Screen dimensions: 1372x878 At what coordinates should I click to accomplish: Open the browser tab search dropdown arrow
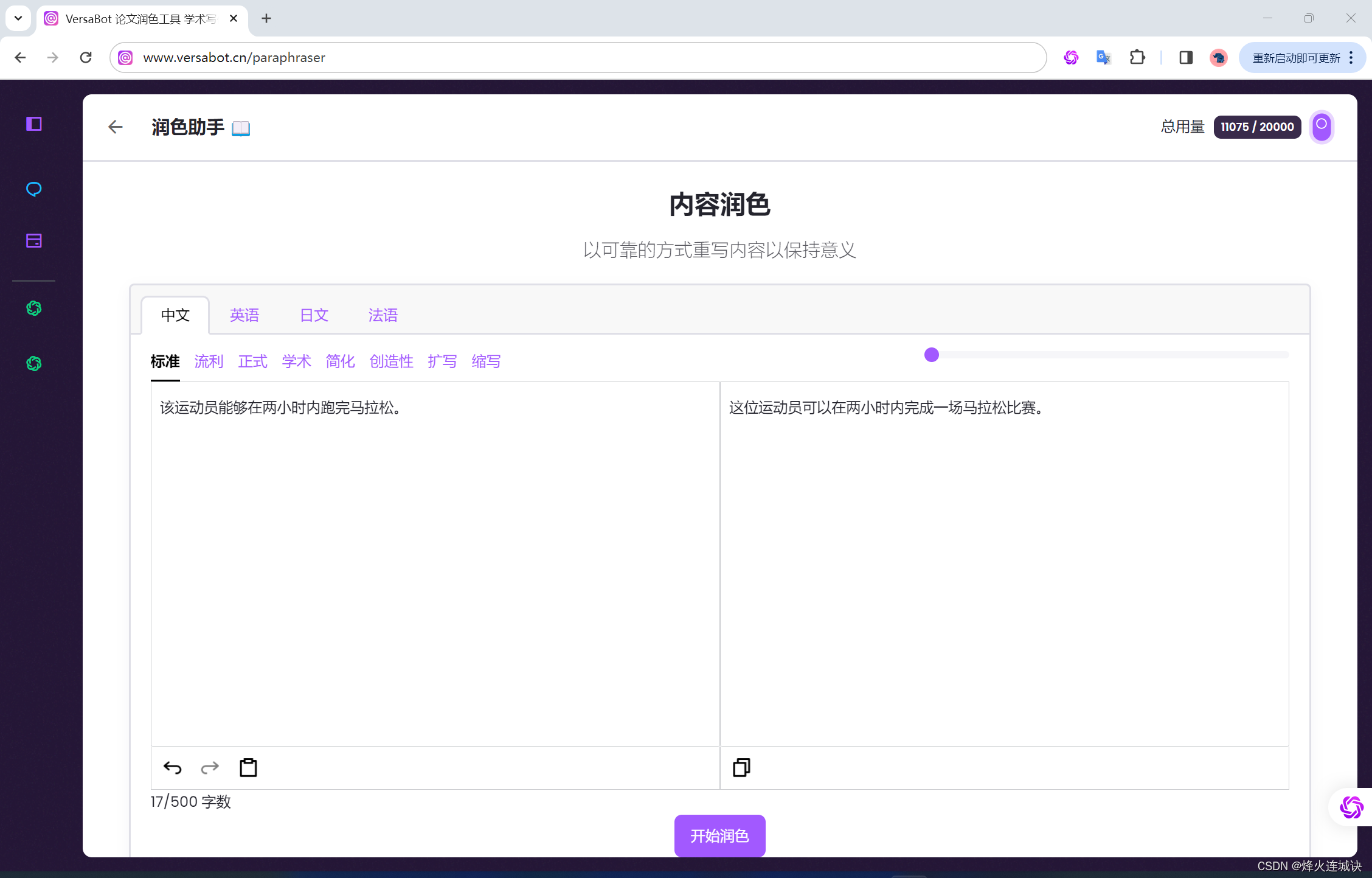(x=18, y=18)
